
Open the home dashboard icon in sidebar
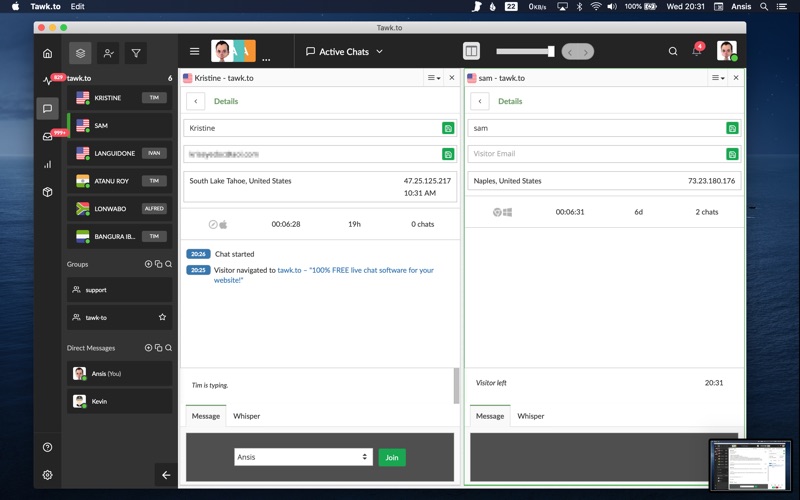tap(47, 53)
